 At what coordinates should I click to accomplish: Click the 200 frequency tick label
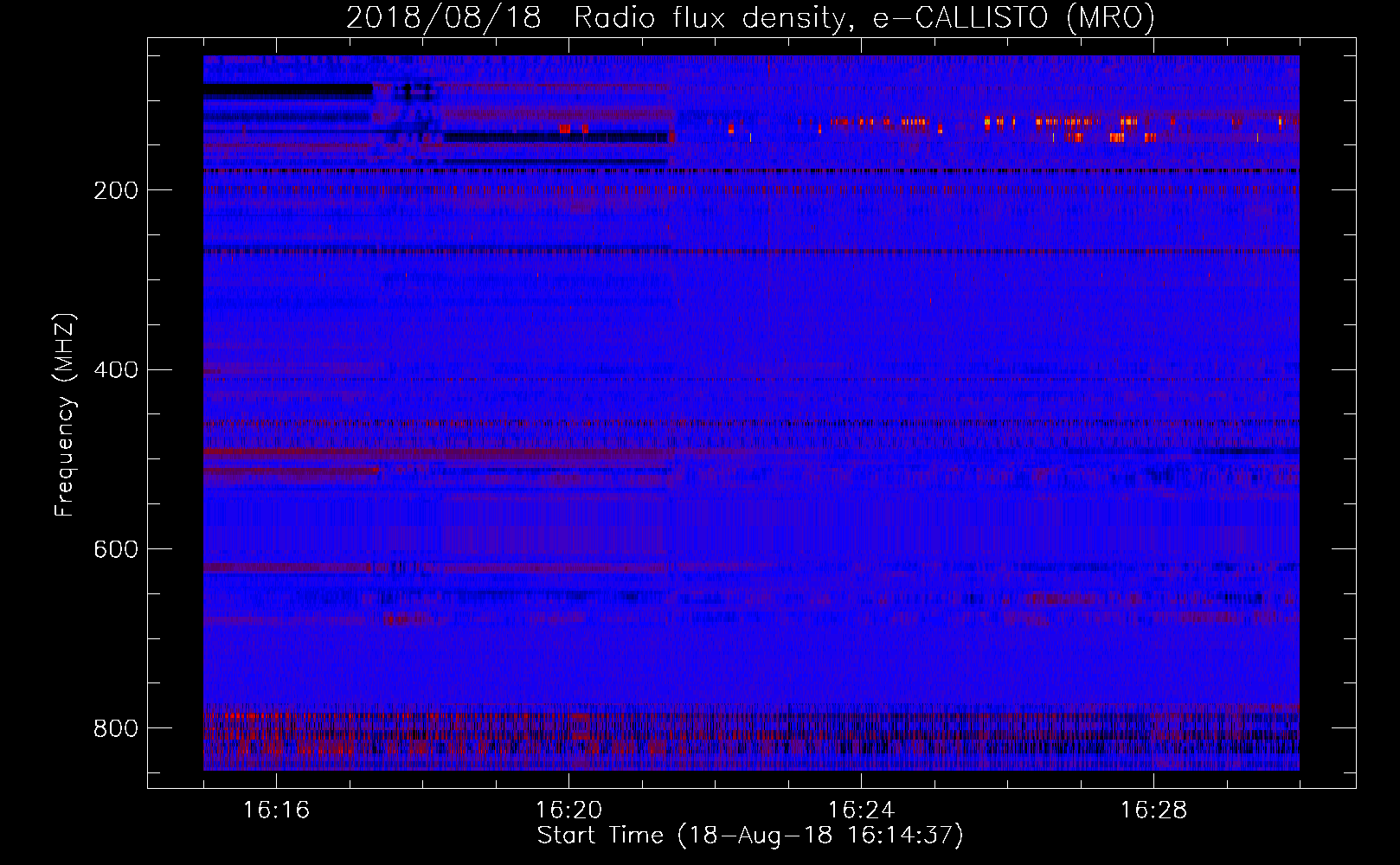115,190
